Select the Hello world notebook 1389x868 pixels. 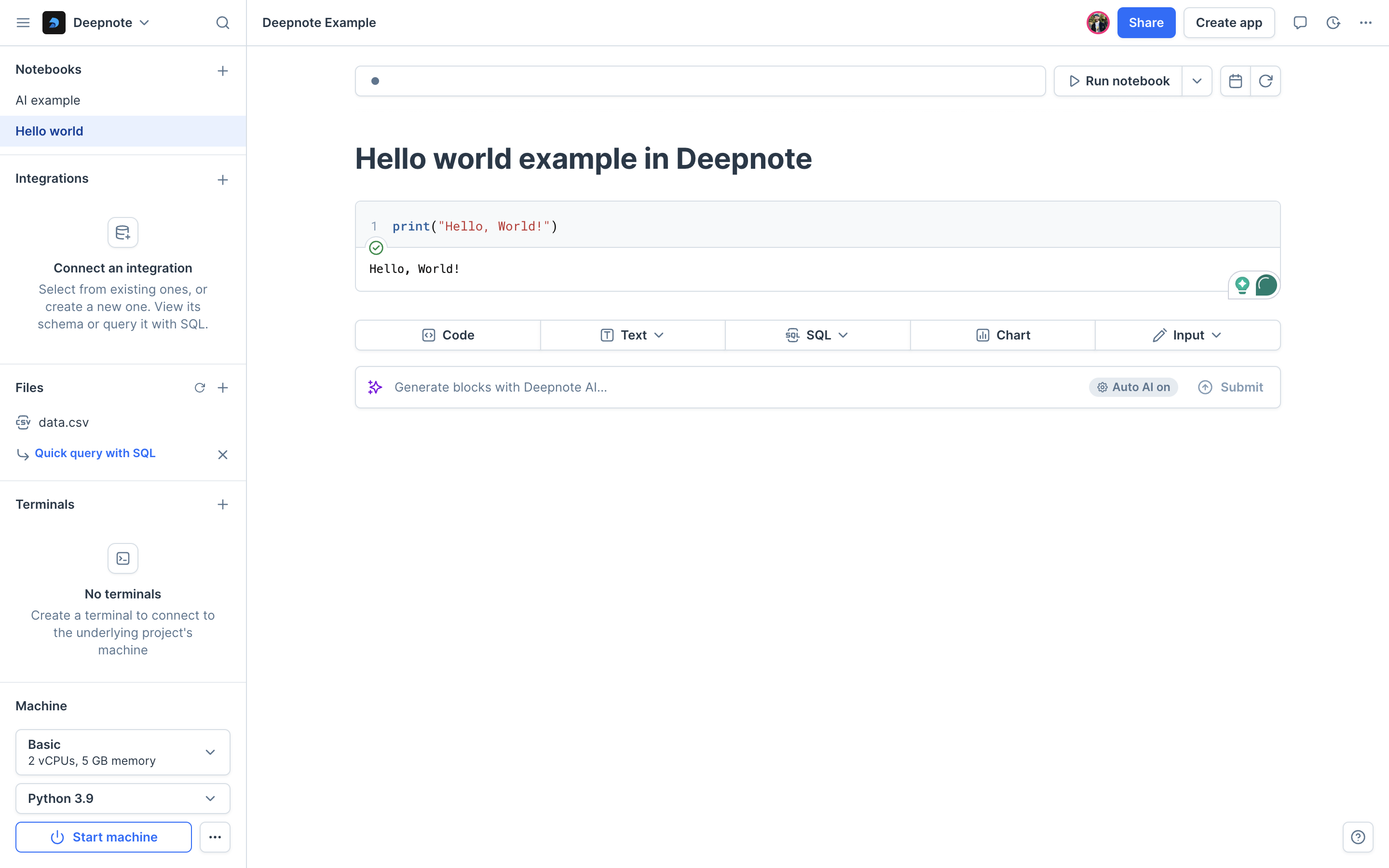(x=49, y=131)
